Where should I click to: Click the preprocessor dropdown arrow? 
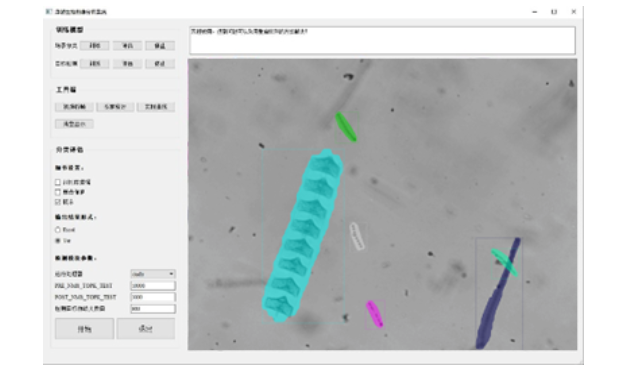pyautogui.click(x=171, y=274)
